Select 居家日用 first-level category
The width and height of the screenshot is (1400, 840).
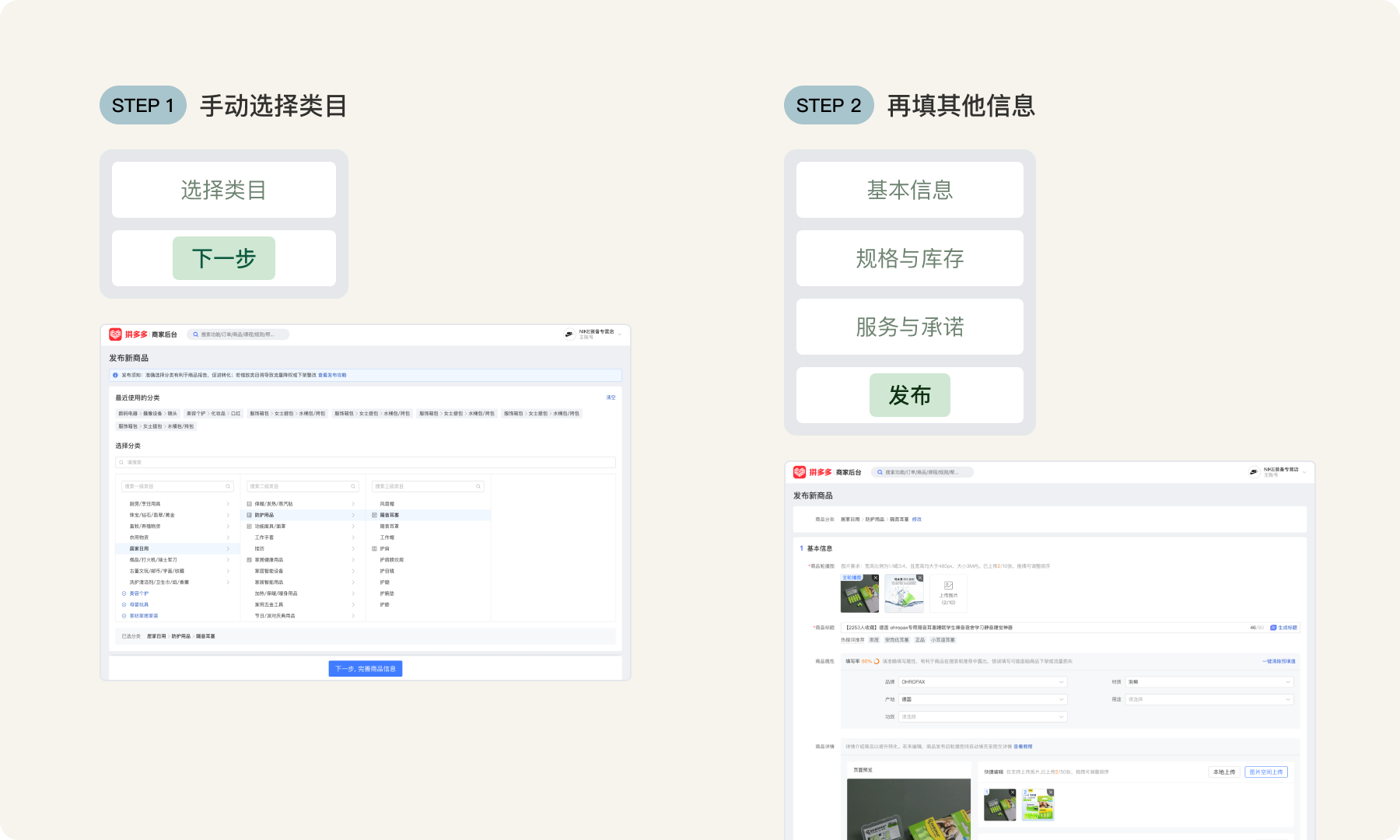click(x=178, y=548)
